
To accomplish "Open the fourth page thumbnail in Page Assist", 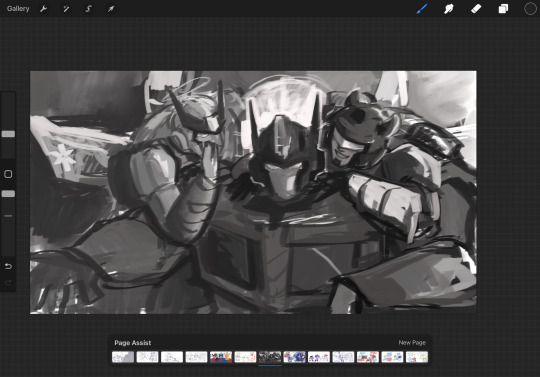I will [196, 357].
